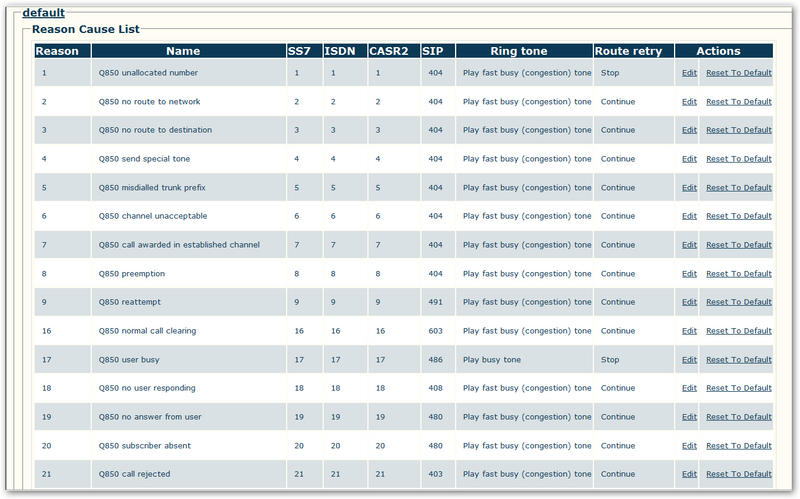
Task: Reset Q850 no user responding to default
Action: pyautogui.click(x=739, y=388)
